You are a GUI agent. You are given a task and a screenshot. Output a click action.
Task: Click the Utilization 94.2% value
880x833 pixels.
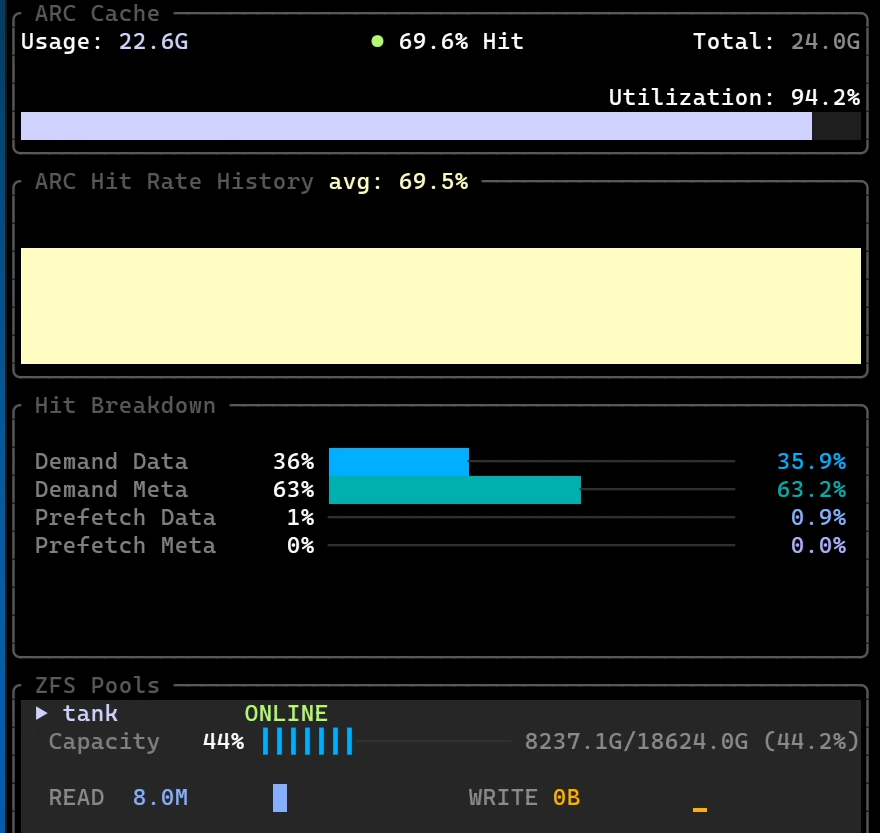(826, 98)
